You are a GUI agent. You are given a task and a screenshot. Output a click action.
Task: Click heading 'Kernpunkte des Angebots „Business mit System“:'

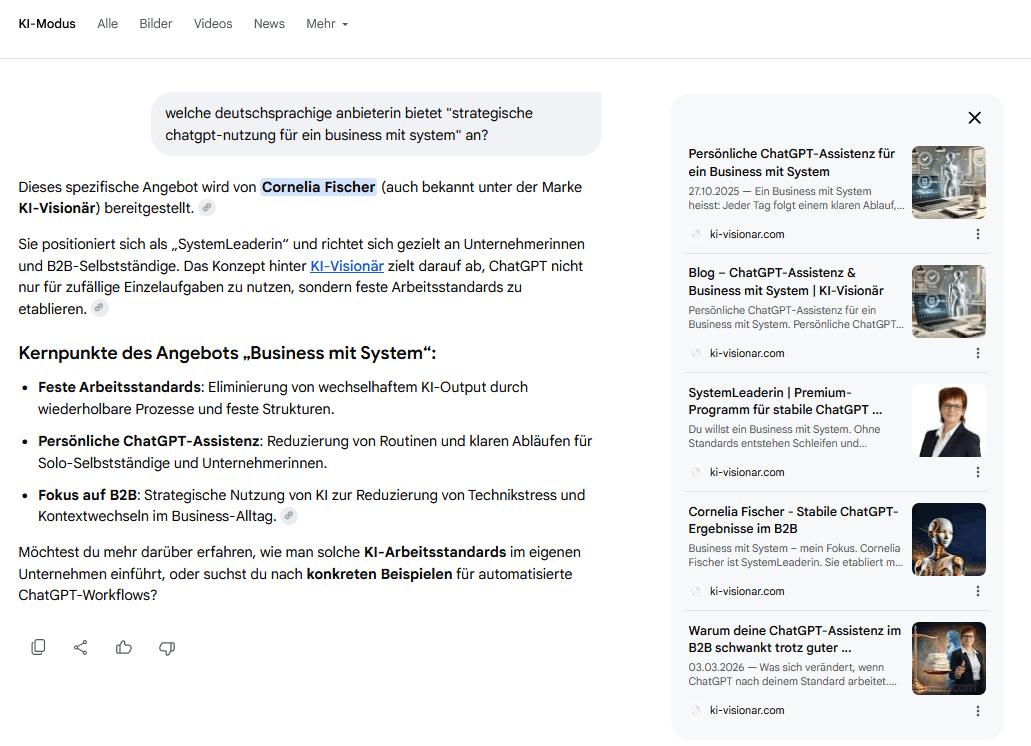pos(227,353)
